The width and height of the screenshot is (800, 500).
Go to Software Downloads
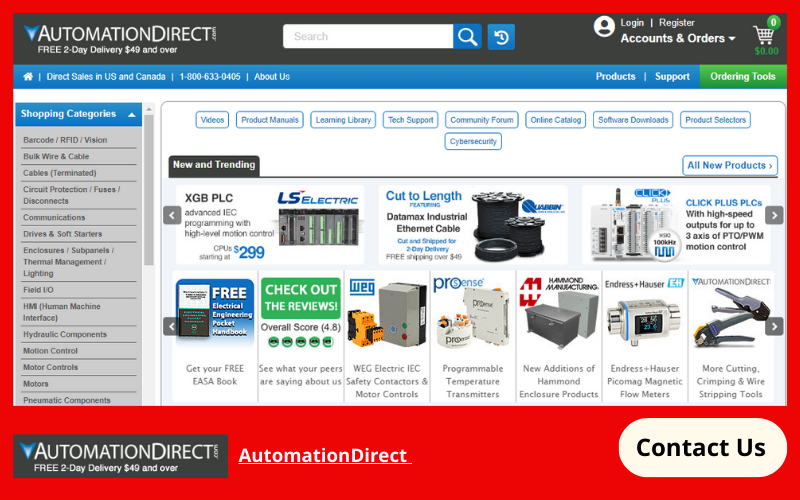633,120
